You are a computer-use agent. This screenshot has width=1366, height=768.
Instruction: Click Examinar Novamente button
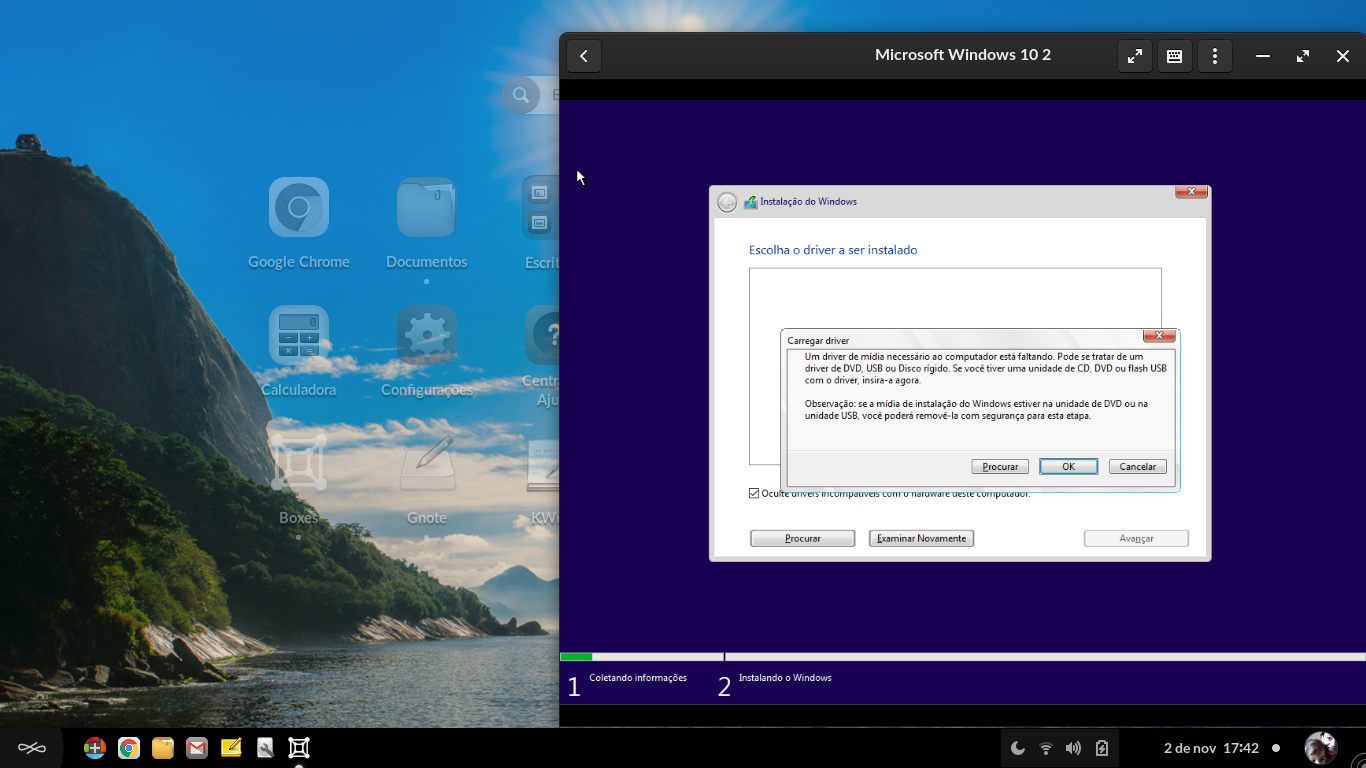point(921,538)
